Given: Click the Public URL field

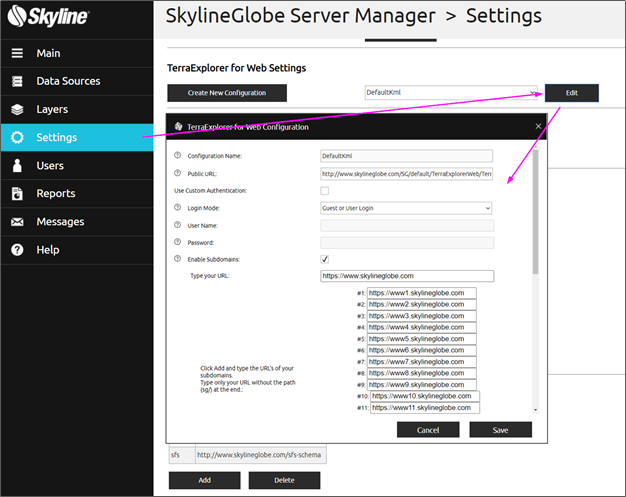Looking at the screenshot, I should 406,174.
